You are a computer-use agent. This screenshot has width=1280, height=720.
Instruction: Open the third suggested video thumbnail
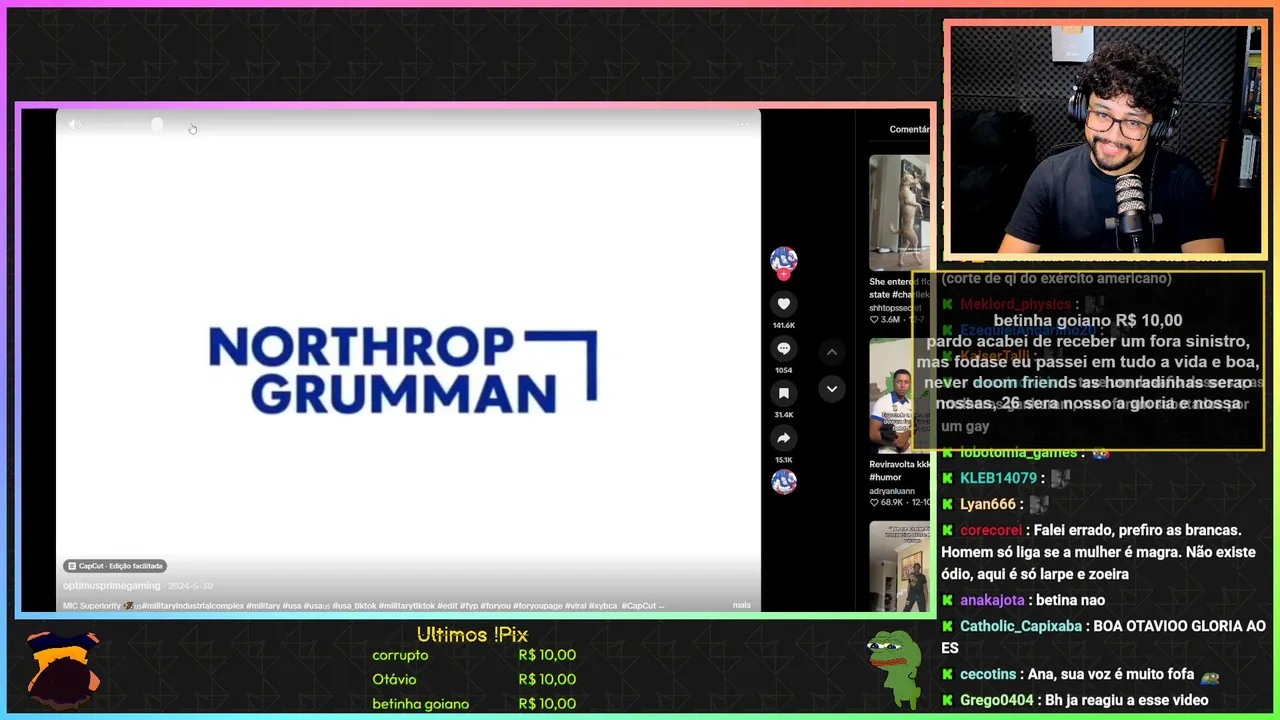(x=899, y=566)
